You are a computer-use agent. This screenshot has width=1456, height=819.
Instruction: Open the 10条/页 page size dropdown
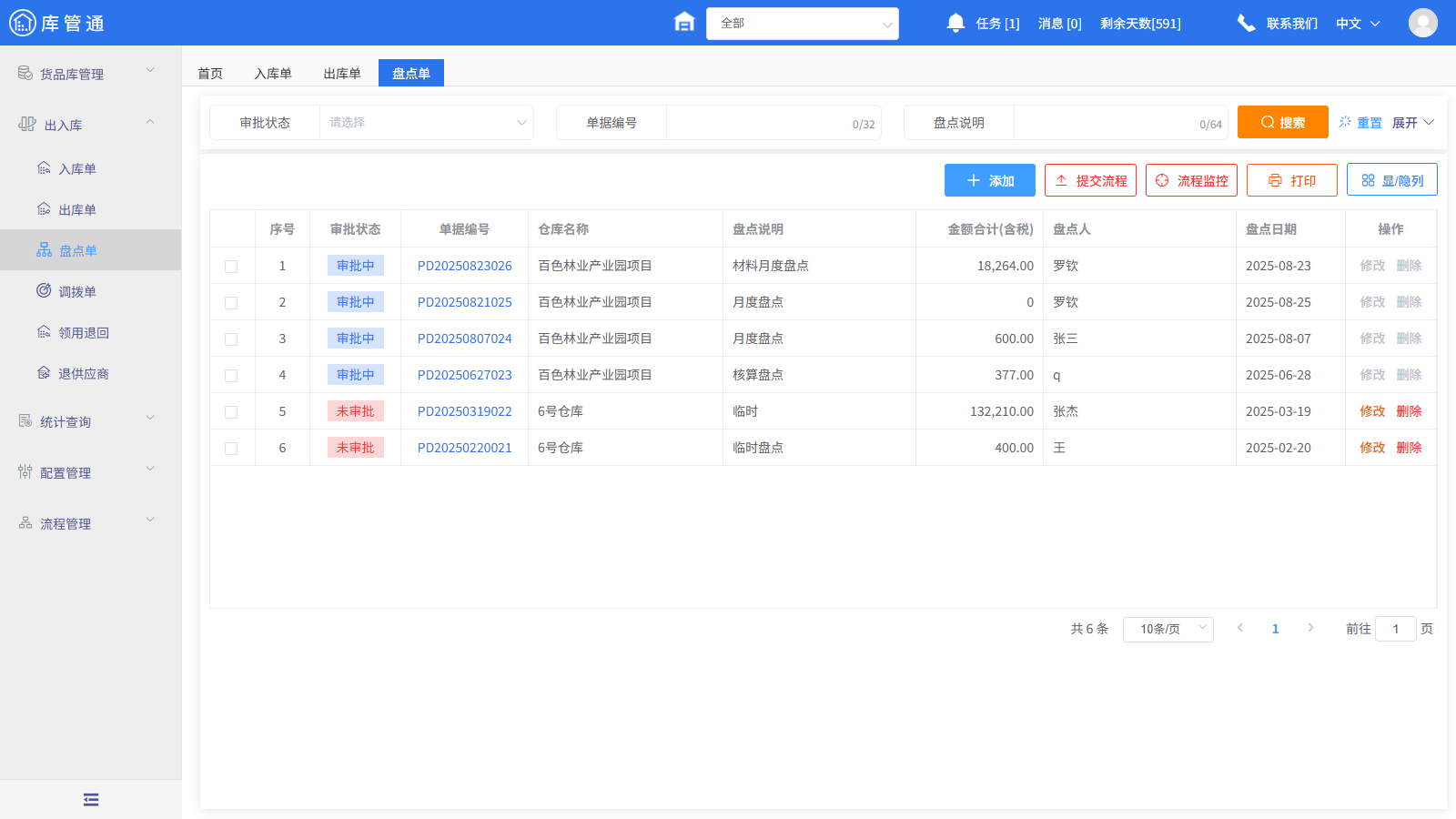pyautogui.click(x=1168, y=629)
